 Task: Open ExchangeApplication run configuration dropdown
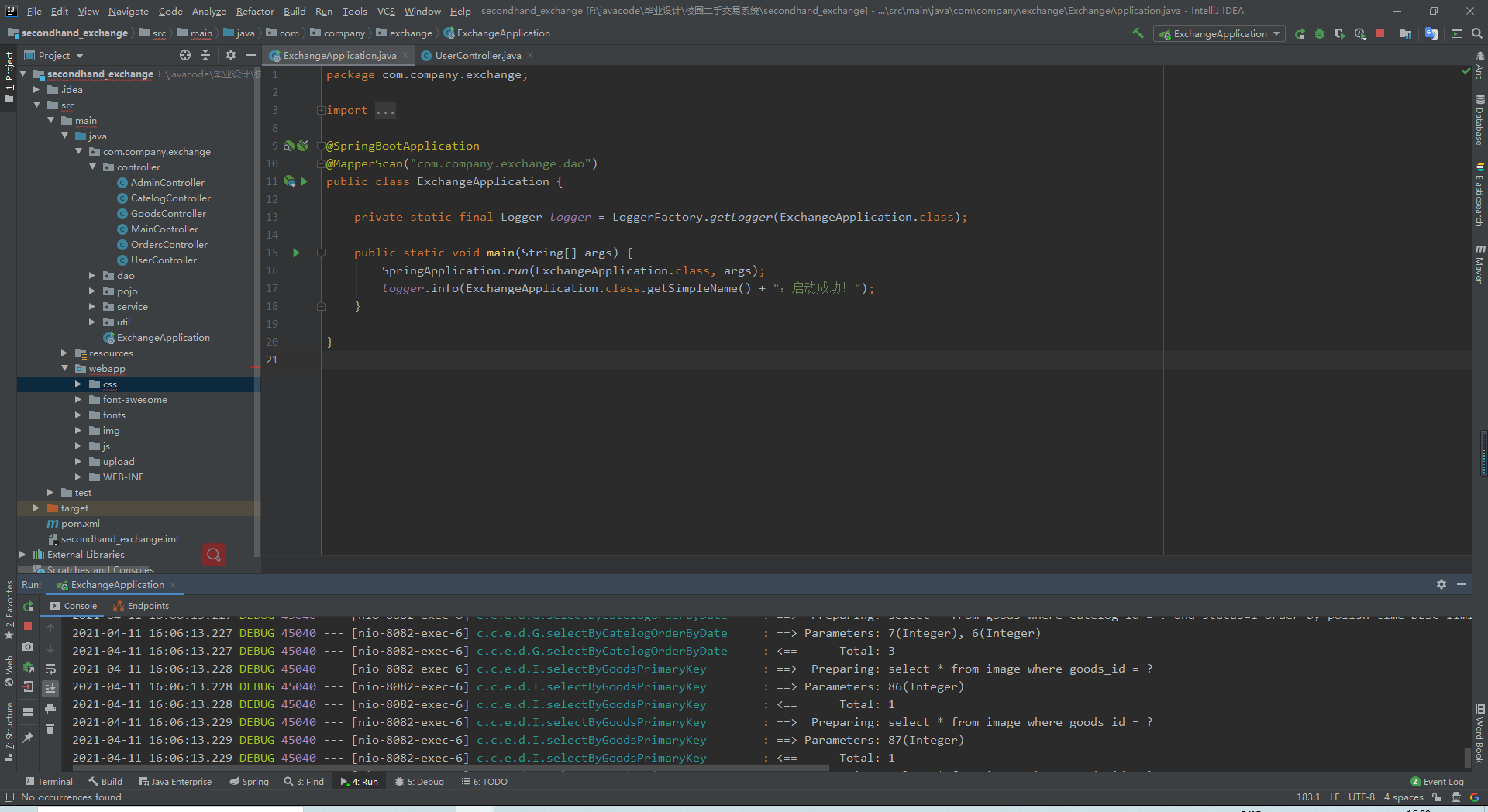tap(1219, 33)
